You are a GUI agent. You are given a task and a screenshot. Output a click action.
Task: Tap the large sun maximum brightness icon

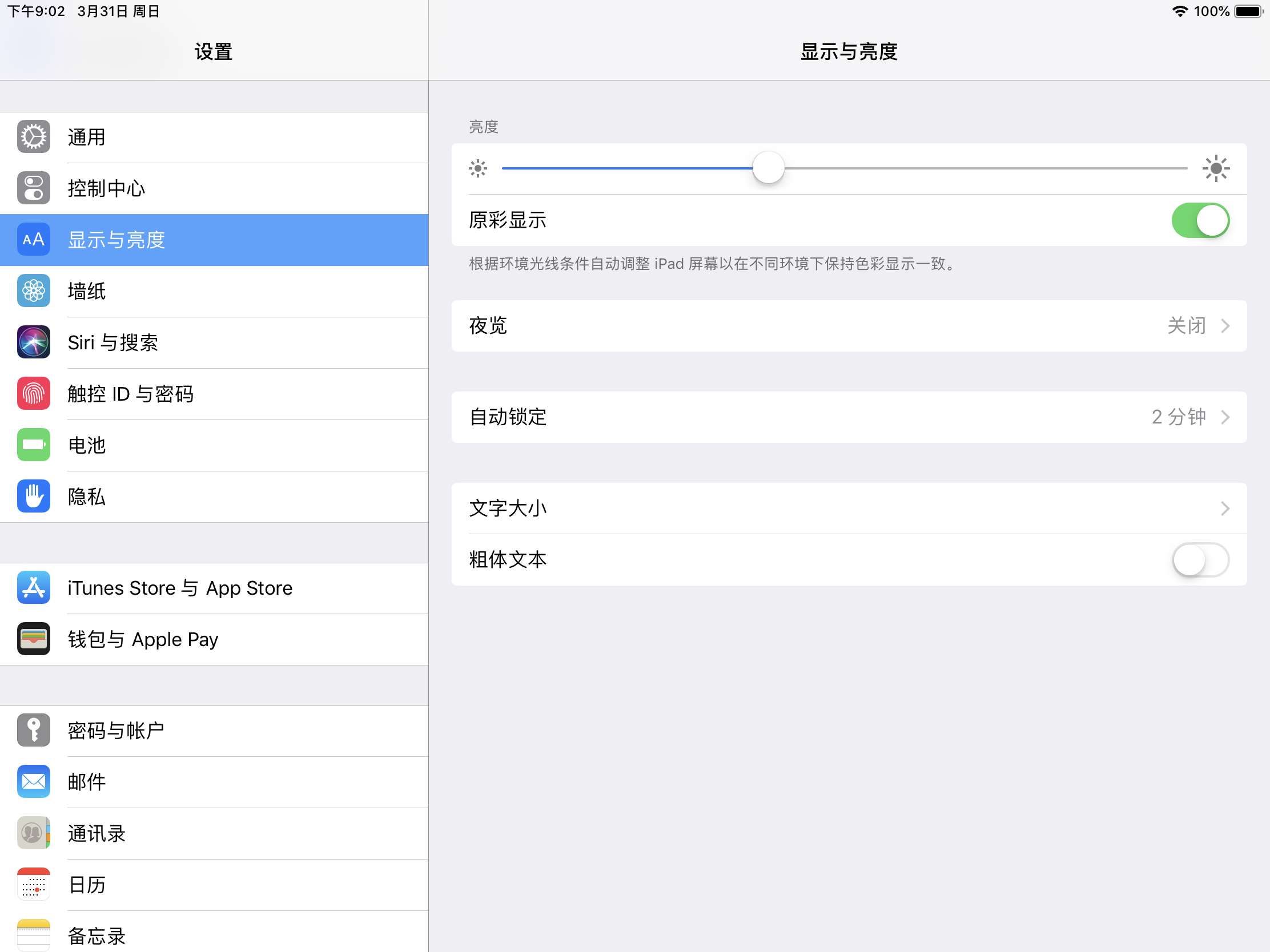pyautogui.click(x=1215, y=168)
